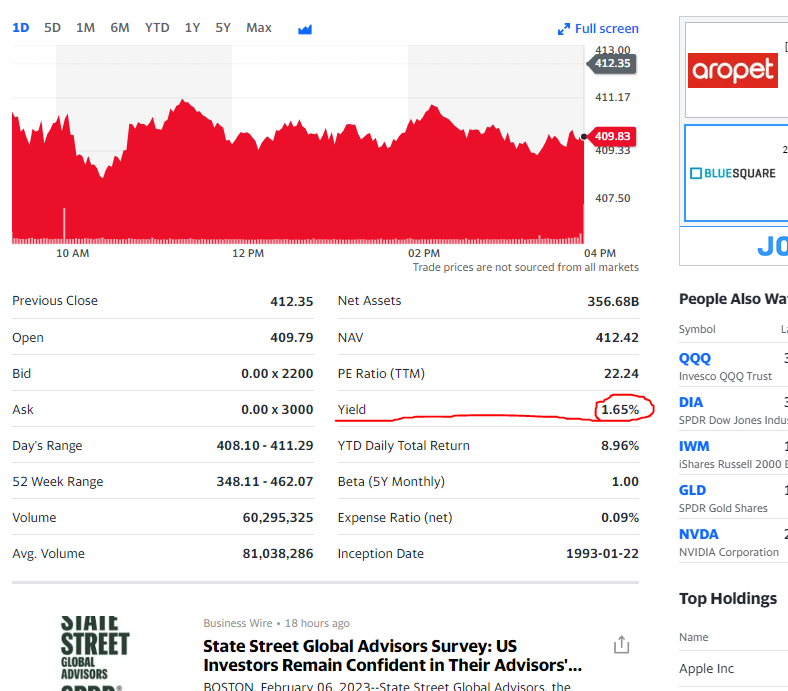The height and width of the screenshot is (691, 788).
Task: Click the Business Wire source label
Action: point(237,623)
